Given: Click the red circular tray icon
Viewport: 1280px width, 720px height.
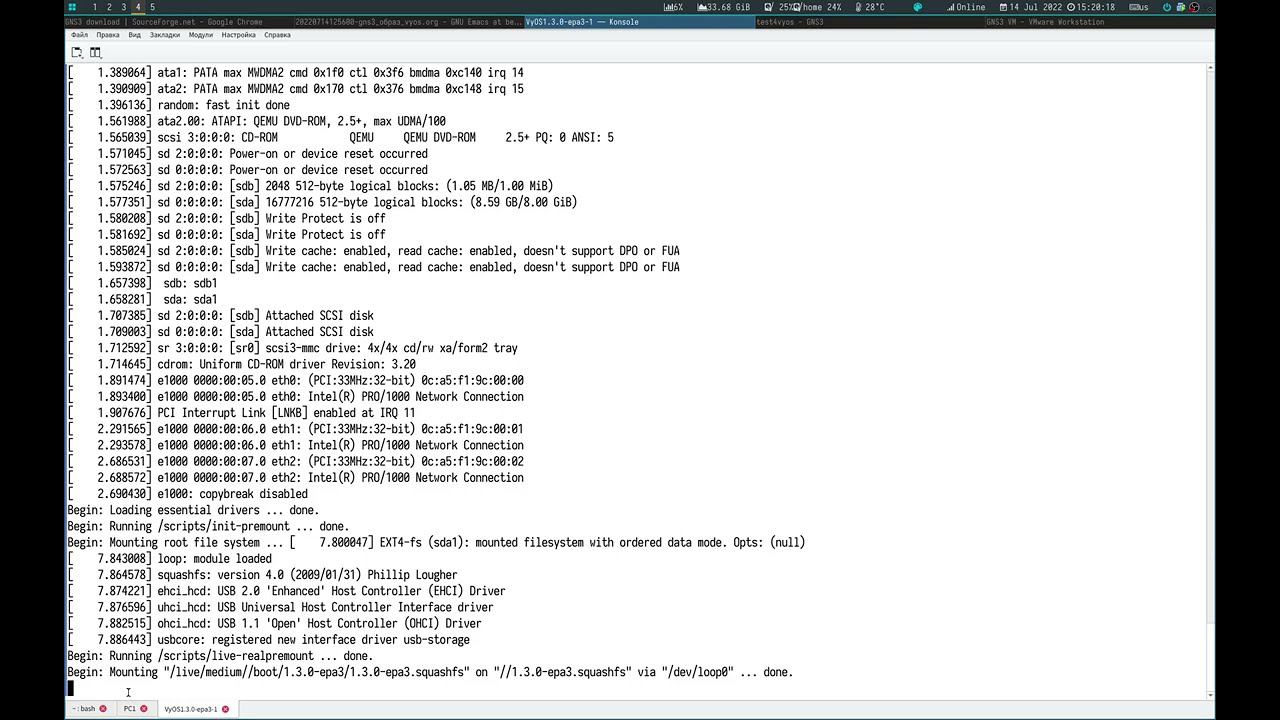Looking at the screenshot, I should (x=1194, y=7).
